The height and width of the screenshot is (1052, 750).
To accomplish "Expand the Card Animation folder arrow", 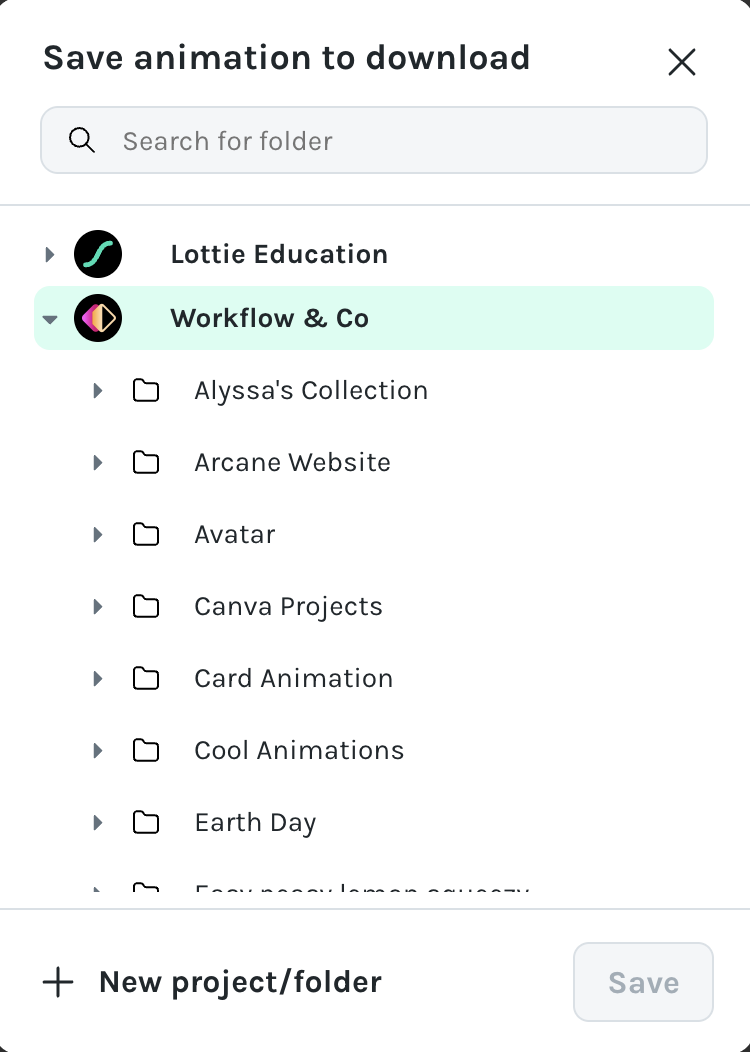I will pos(98,678).
